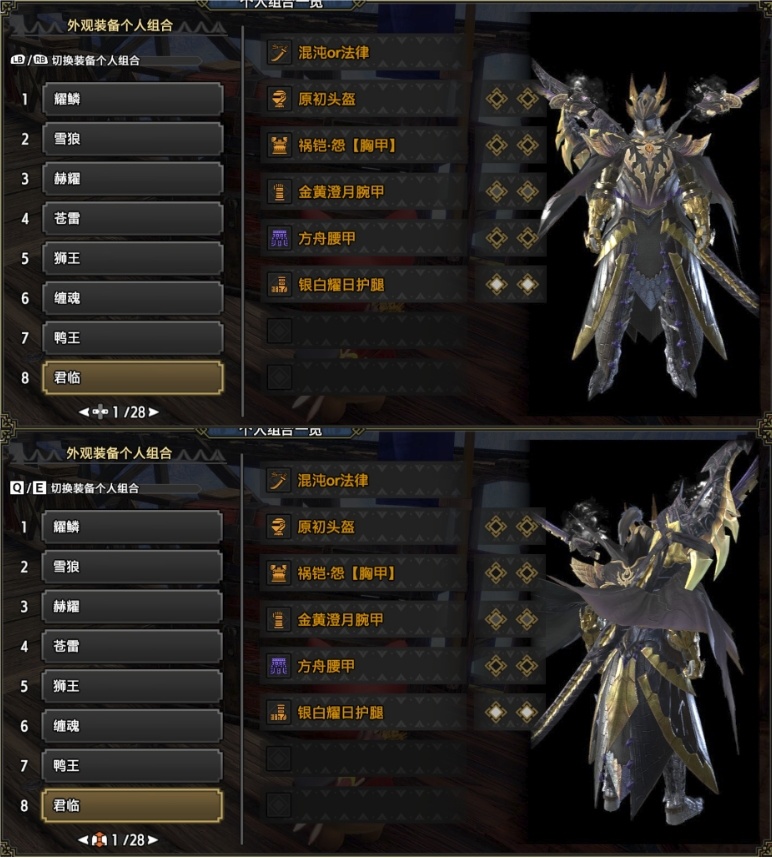Viewport: 772px width, 858px height.
Task: Choose loadout 鸭王 in the lower list
Action: pos(132,766)
